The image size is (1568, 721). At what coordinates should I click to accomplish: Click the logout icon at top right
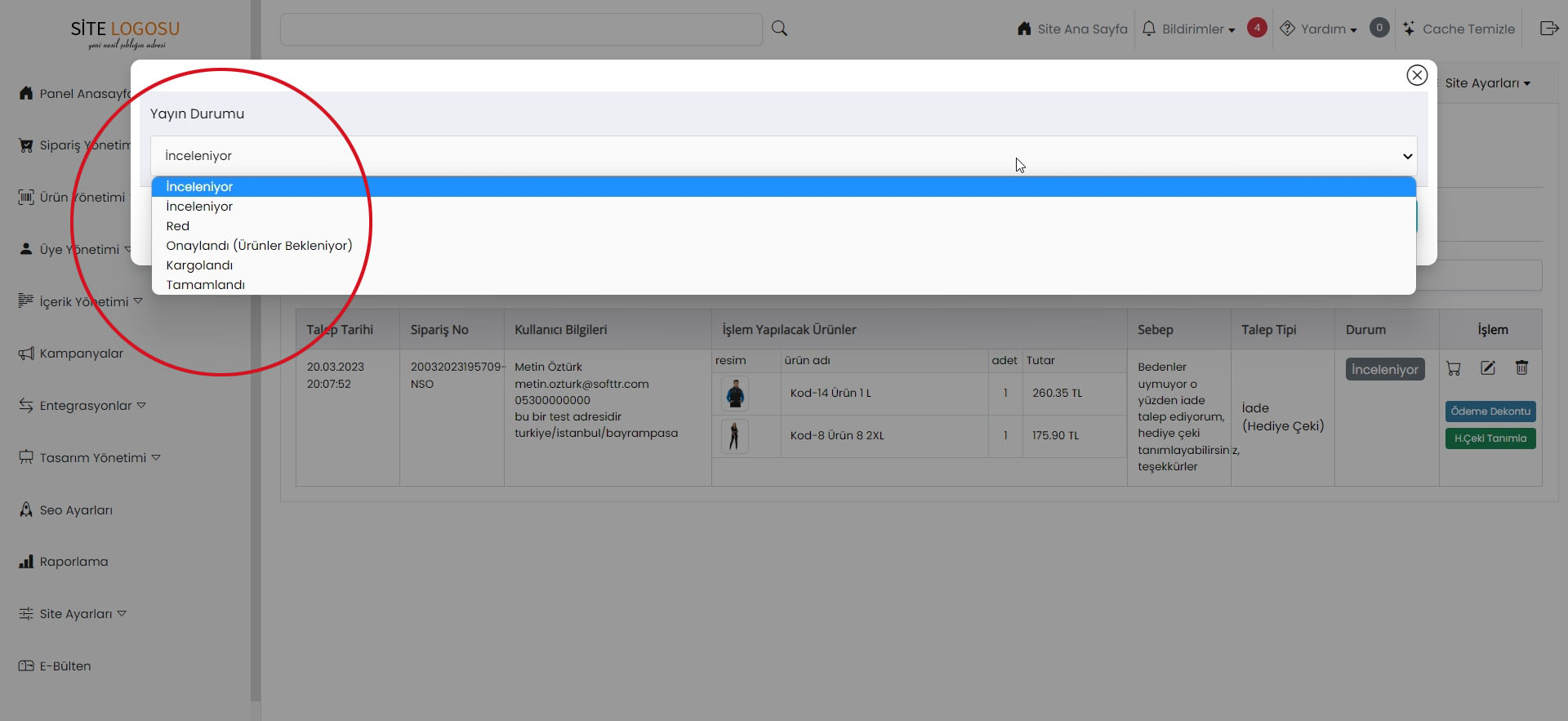tap(1548, 29)
